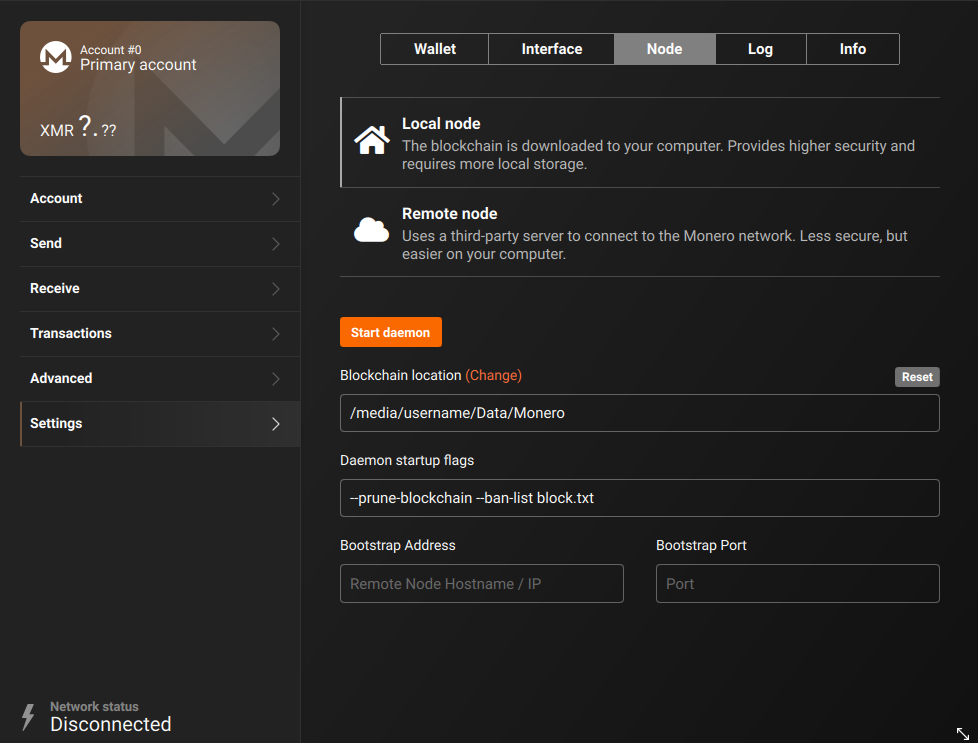Click the cloud icon for Remote node
The image size is (978, 743).
coord(371,230)
